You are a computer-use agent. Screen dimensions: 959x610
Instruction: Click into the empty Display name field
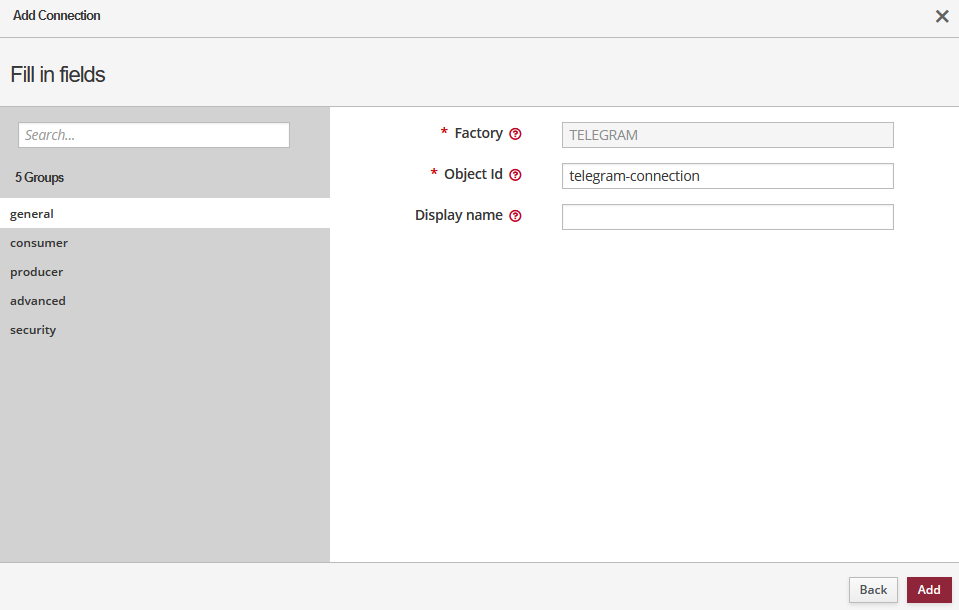[x=727, y=217]
